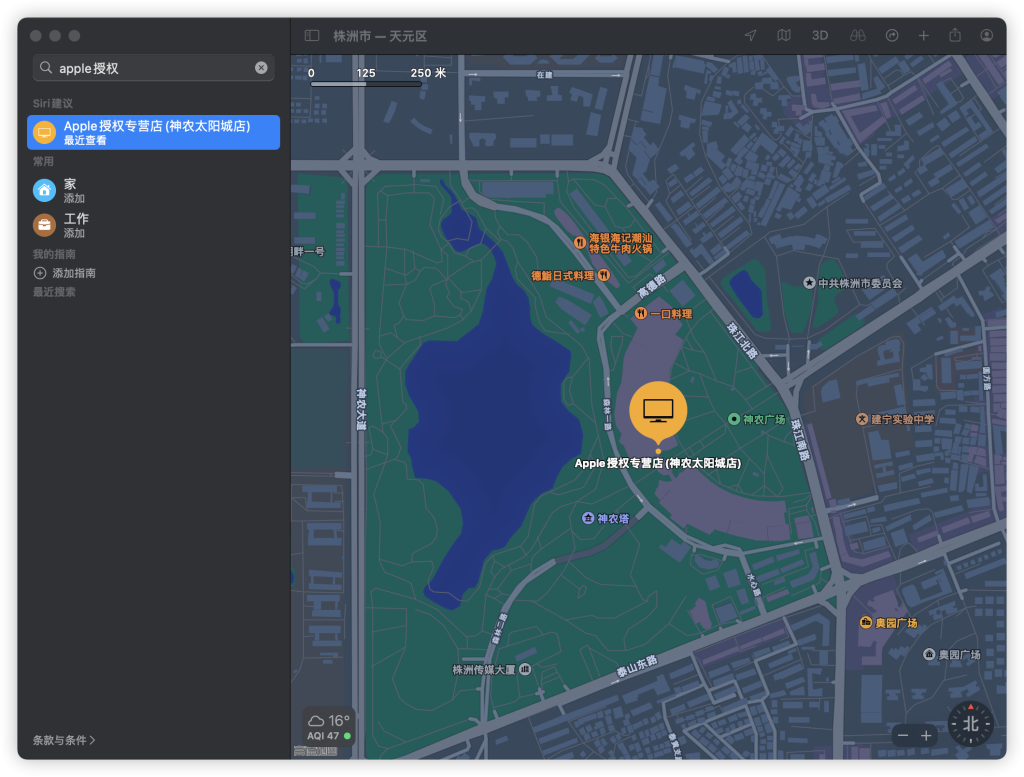1024x777 pixels.
Task: Open the map mode picker
Action: click(x=784, y=35)
